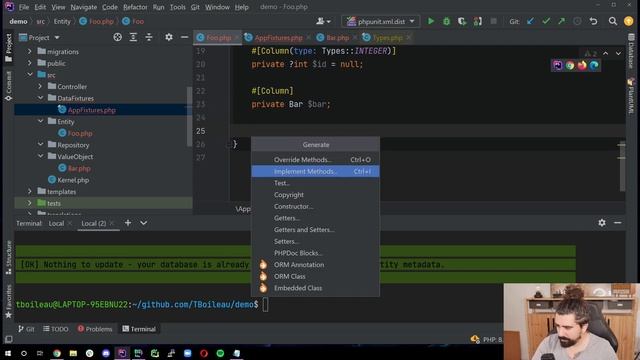
Task: Expand all in Project panel
Action: (133, 37)
